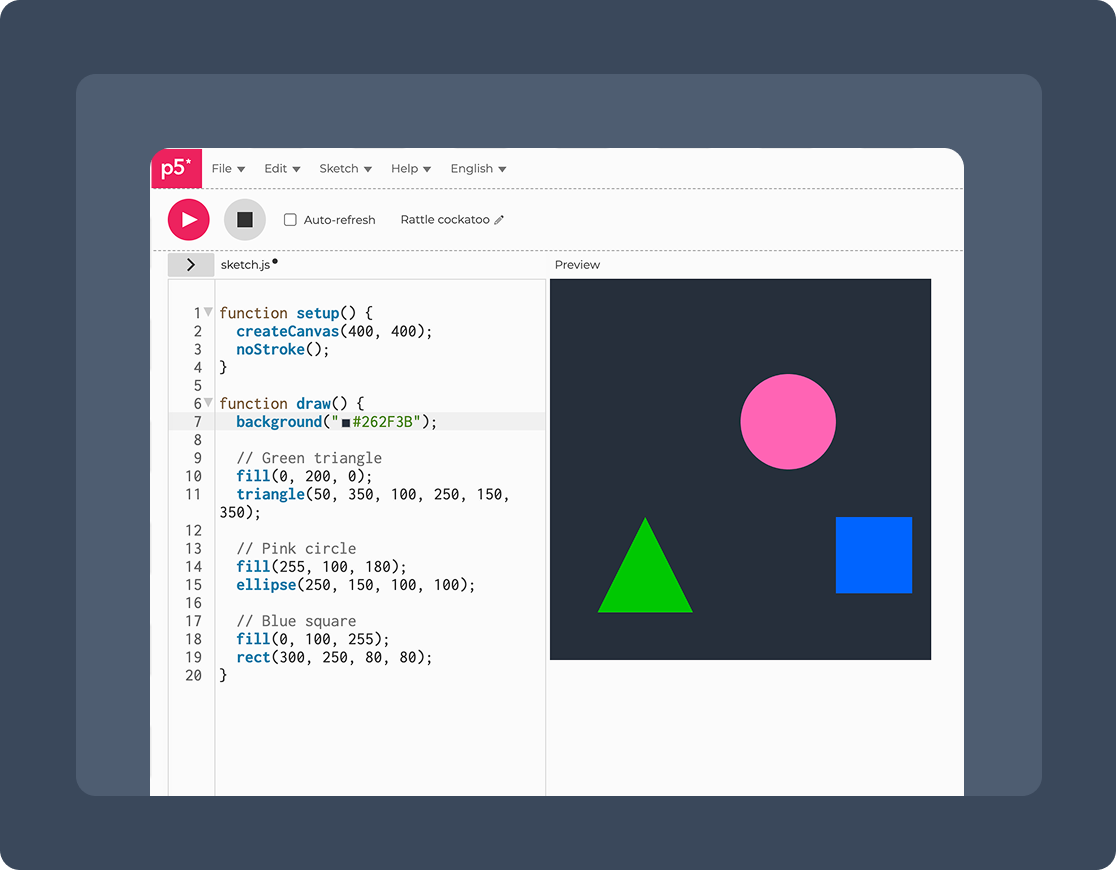Viewport: 1116px width, 870px height.
Task: Click line number 19 in the gutter
Action: 193,658
